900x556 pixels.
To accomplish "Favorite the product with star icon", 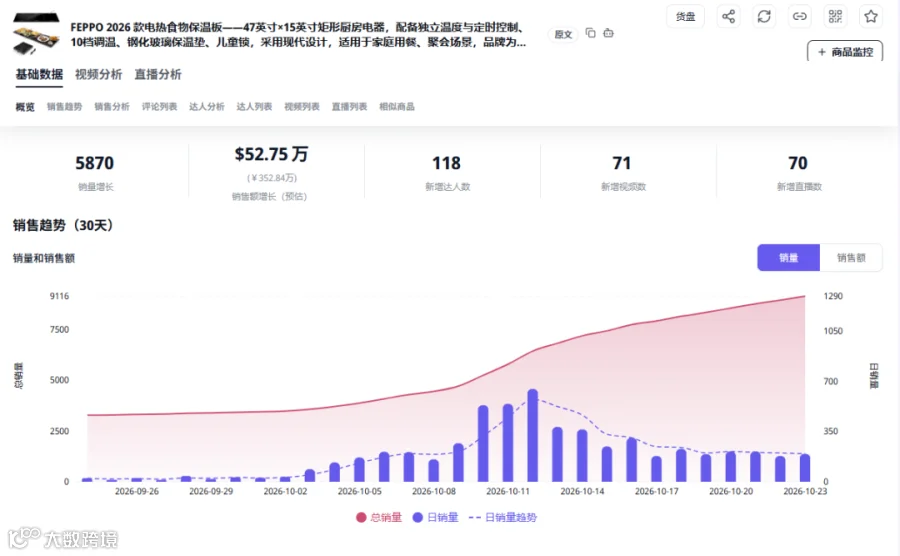I will tap(871, 16).
